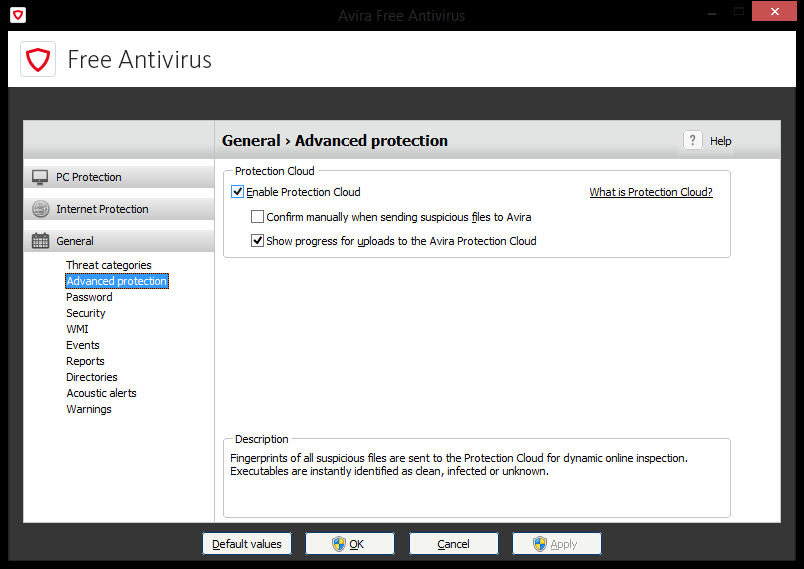Check Confirm manually when sending suspicious files

[x=257, y=217]
